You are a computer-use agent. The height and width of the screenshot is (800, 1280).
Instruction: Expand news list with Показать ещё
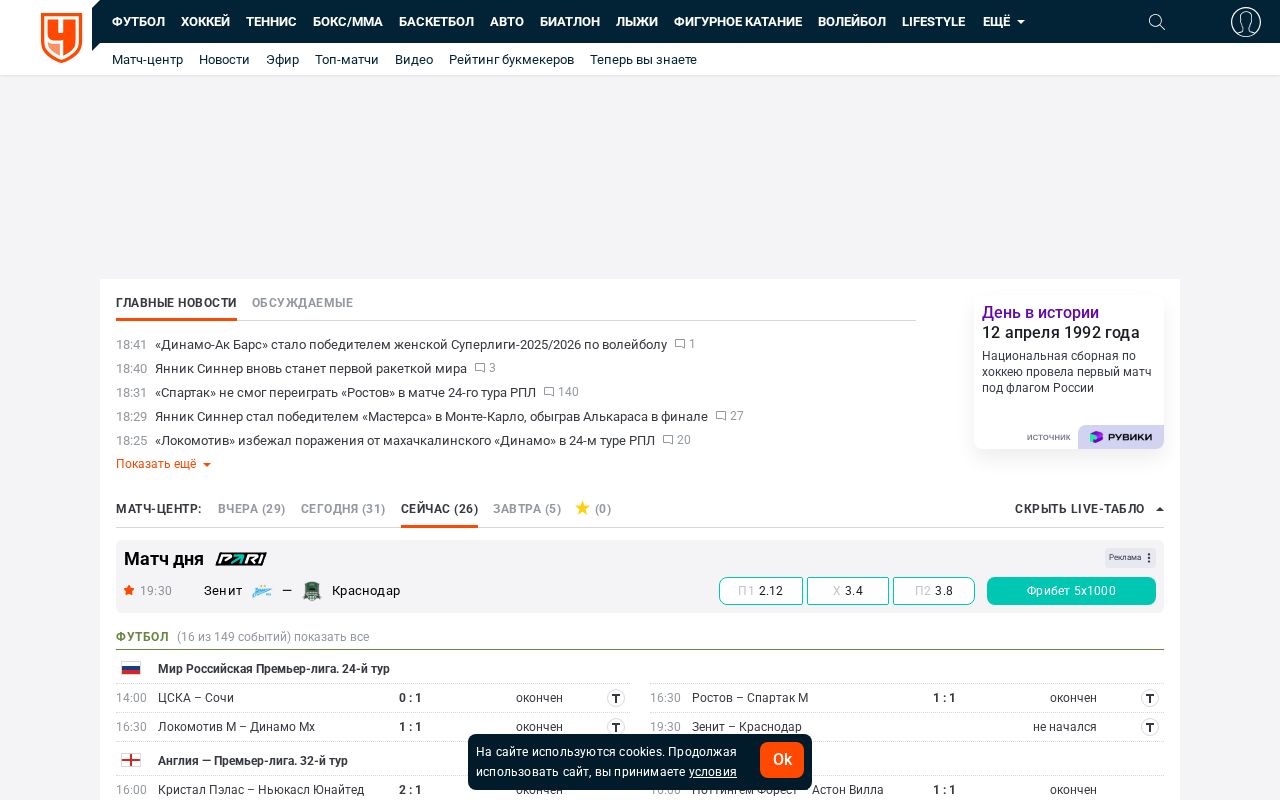156,464
